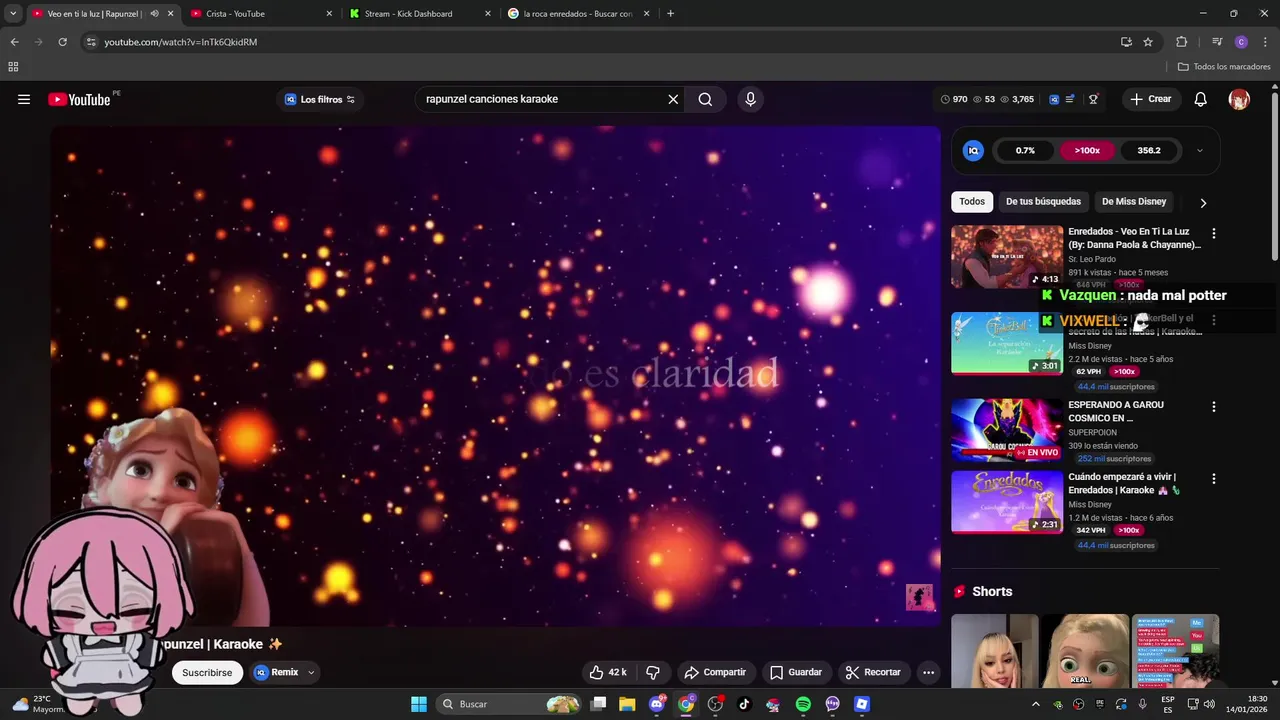The image size is (1280, 720).
Task: Show hidden system tray icons
Action: 1035,704
